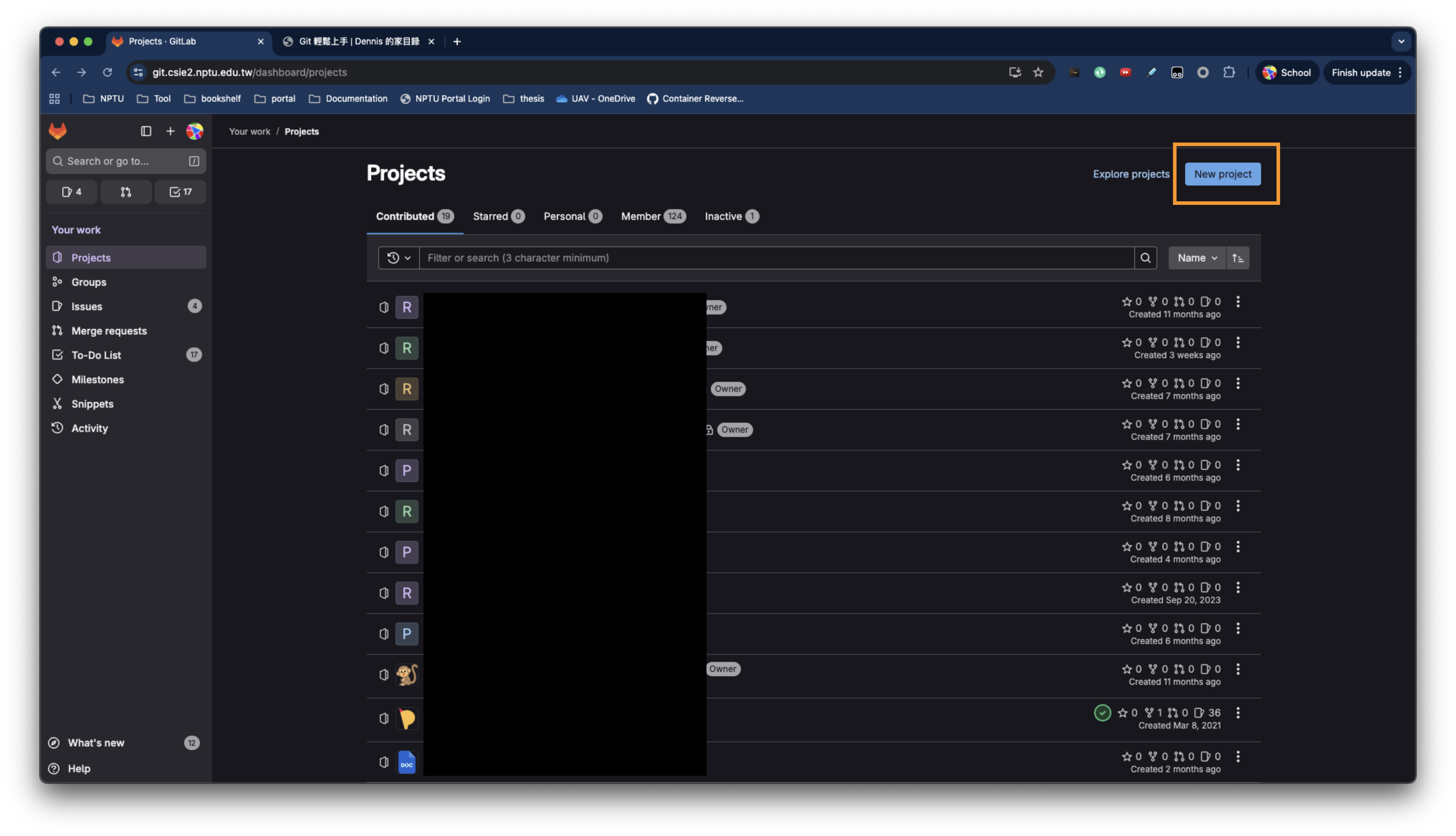Open the merge requests shortcut icon
The width and height of the screenshot is (1456, 836).
point(126,192)
